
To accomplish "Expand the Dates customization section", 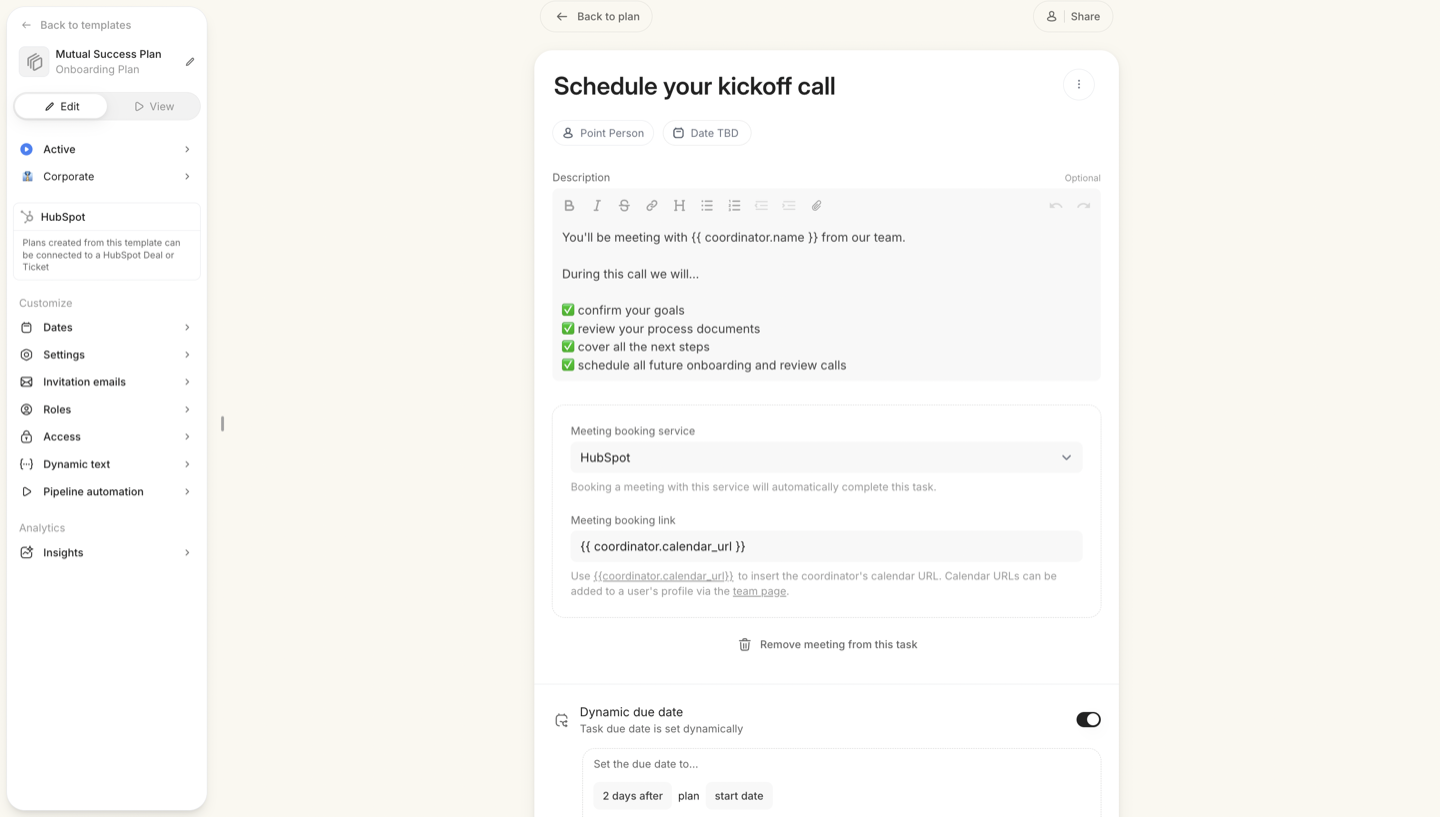I will tap(106, 328).
